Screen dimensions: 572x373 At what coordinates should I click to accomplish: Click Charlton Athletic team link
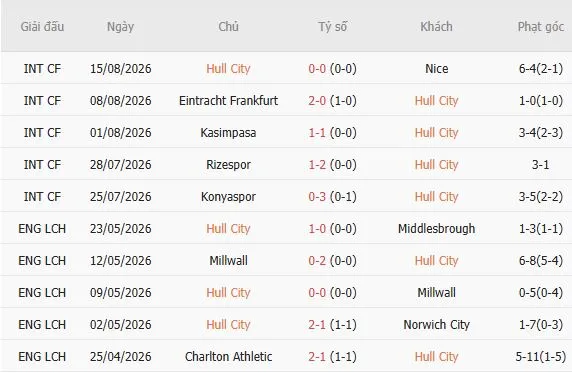pos(228,357)
